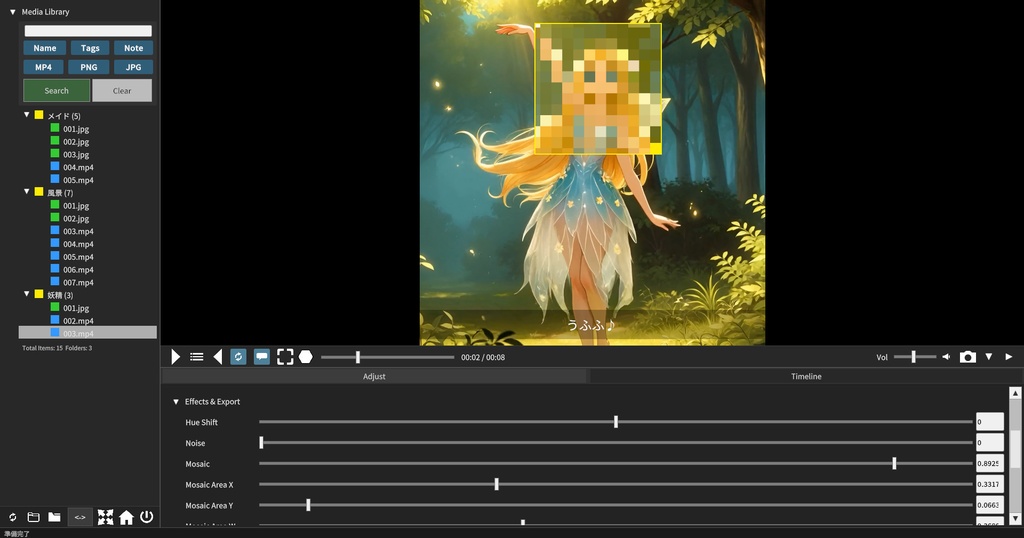Click the effects panel scrollbar up arrow
The image size is (1024, 538).
tap(1015, 393)
